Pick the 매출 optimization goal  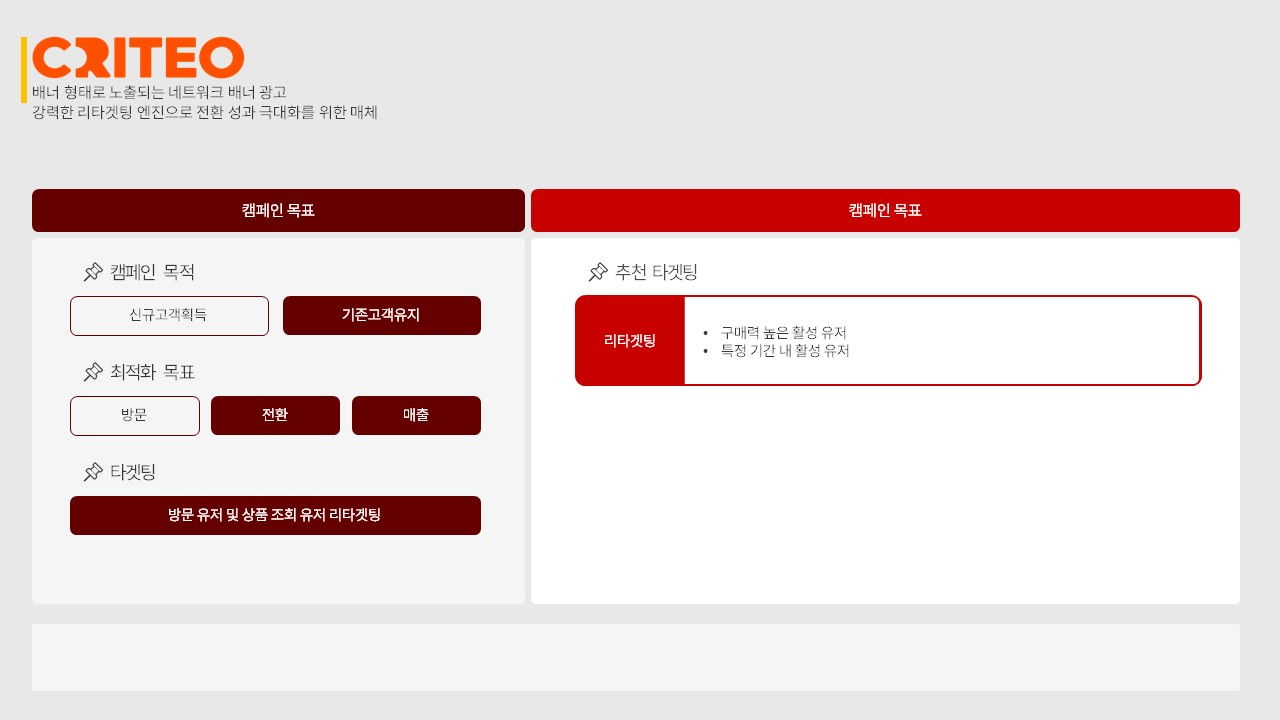coord(416,416)
